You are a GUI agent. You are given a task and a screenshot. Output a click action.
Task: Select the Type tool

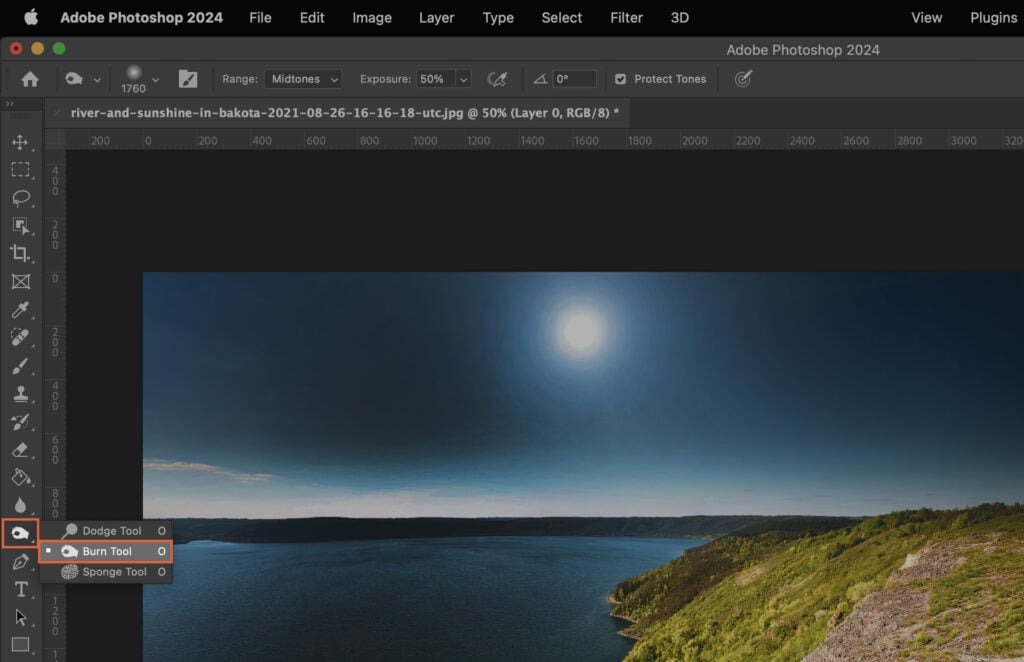click(x=22, y=589)
